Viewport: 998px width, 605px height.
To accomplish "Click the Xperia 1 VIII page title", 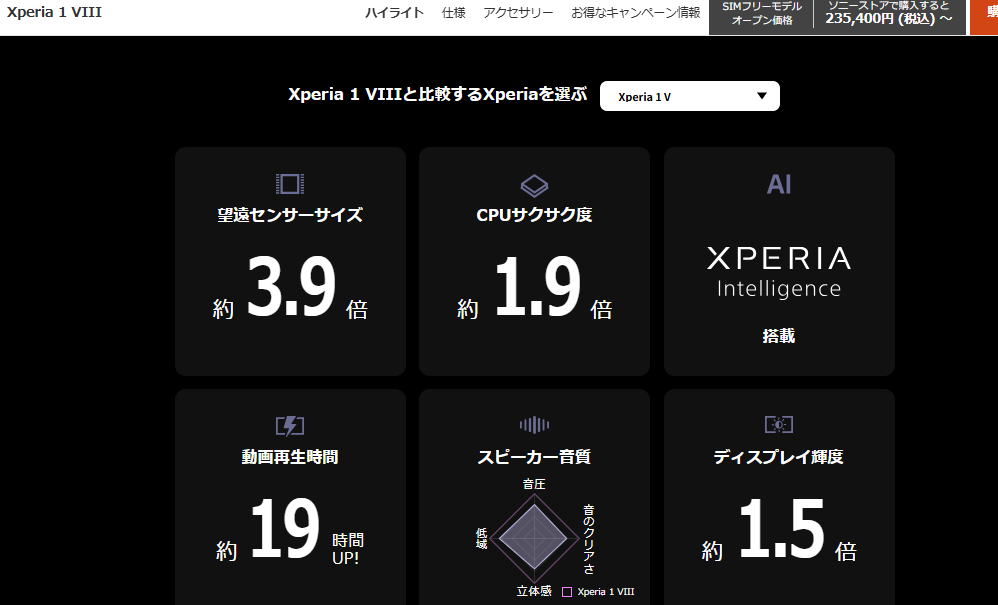I will [x=54, y=12].
